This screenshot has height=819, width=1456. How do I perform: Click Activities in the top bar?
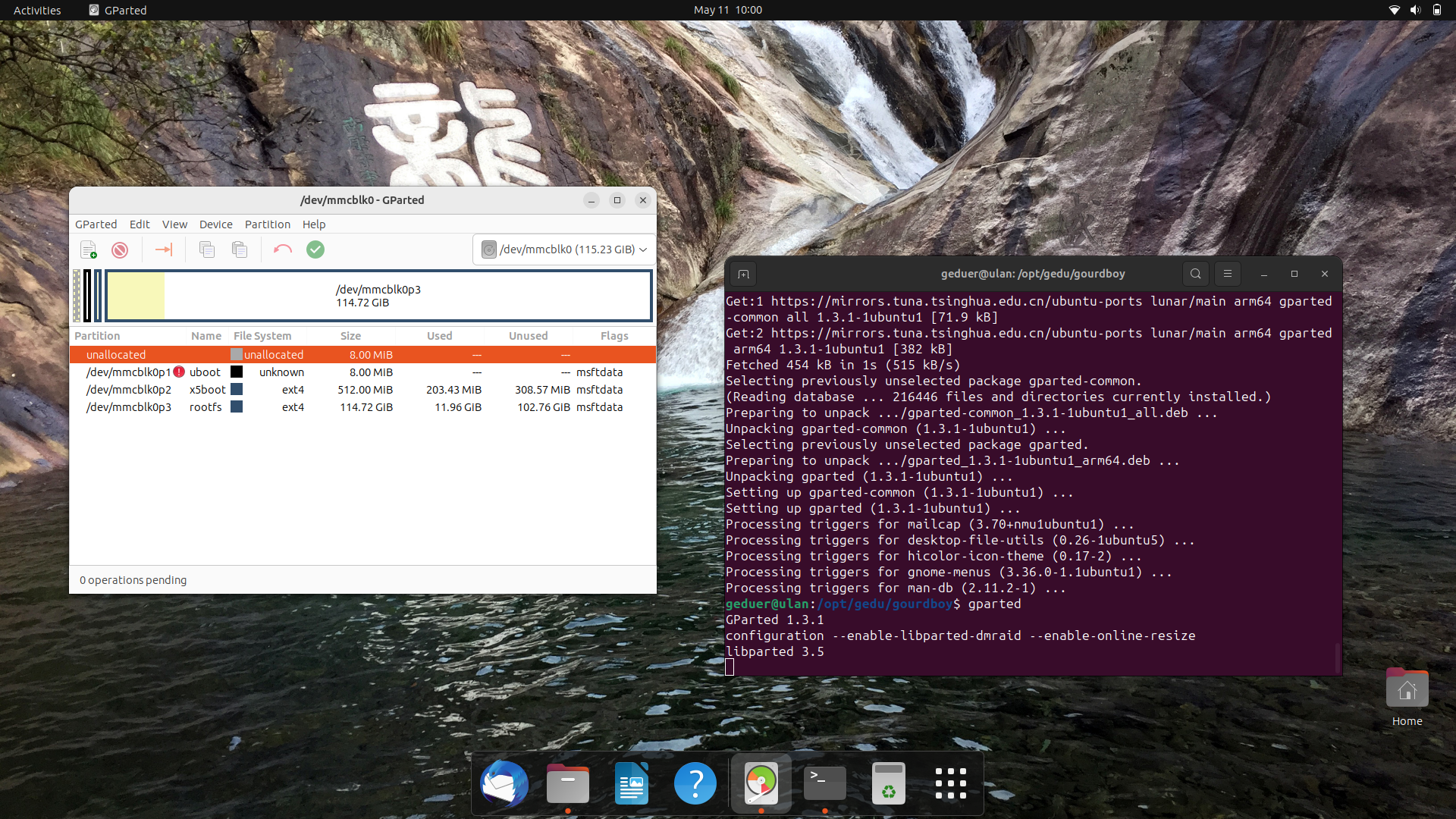click(x=37, y=10)
